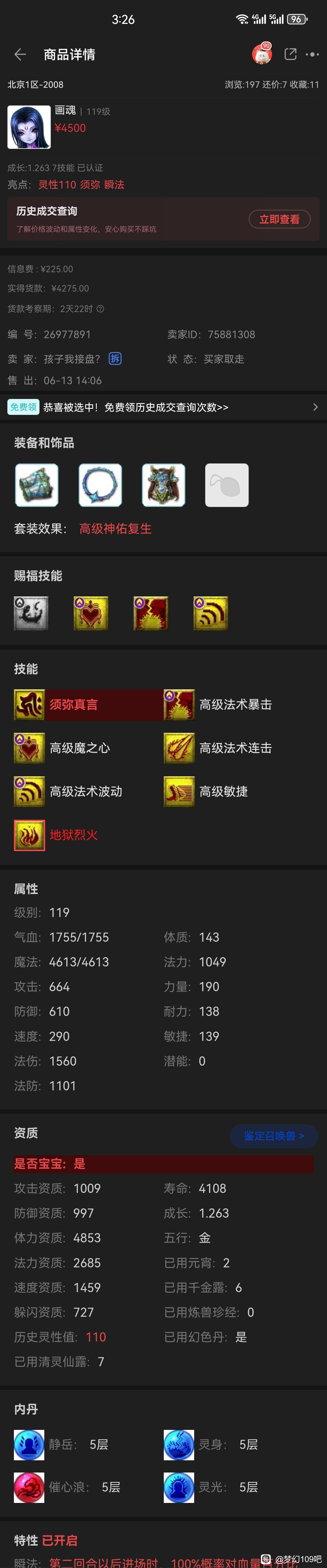This screenshot has height=1568, width=327.
Task: Open the armor equipment icon
Action: click(x=163, y=485)
